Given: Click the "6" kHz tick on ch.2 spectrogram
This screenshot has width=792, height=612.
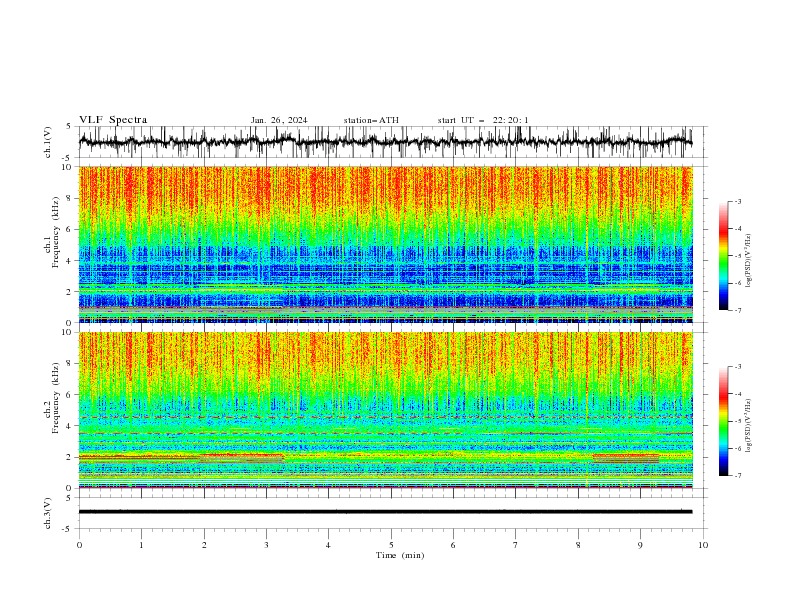Looking at the screenshot, I should (x=70, y=395).
